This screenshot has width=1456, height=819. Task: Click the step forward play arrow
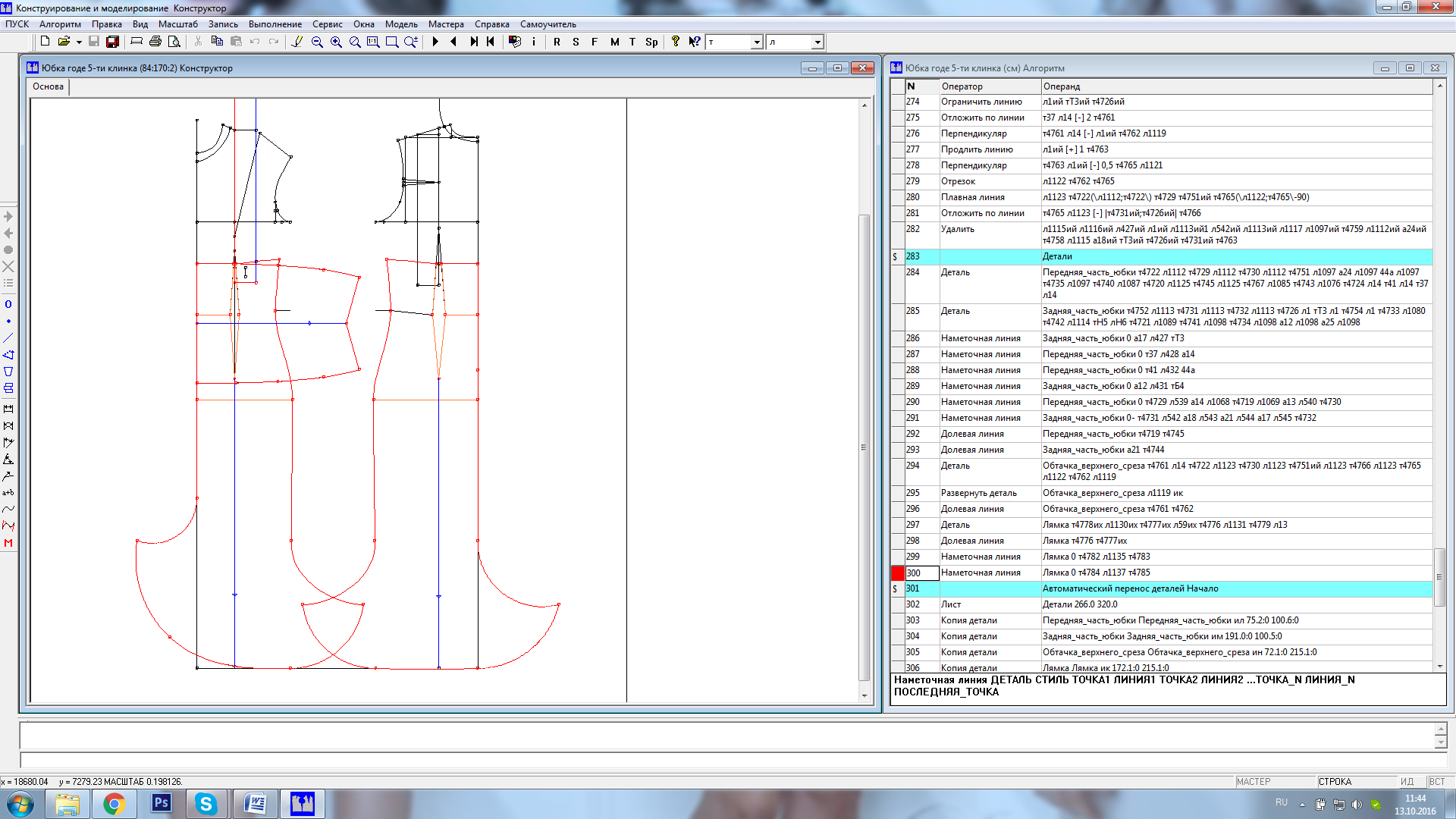coord(435,42)
